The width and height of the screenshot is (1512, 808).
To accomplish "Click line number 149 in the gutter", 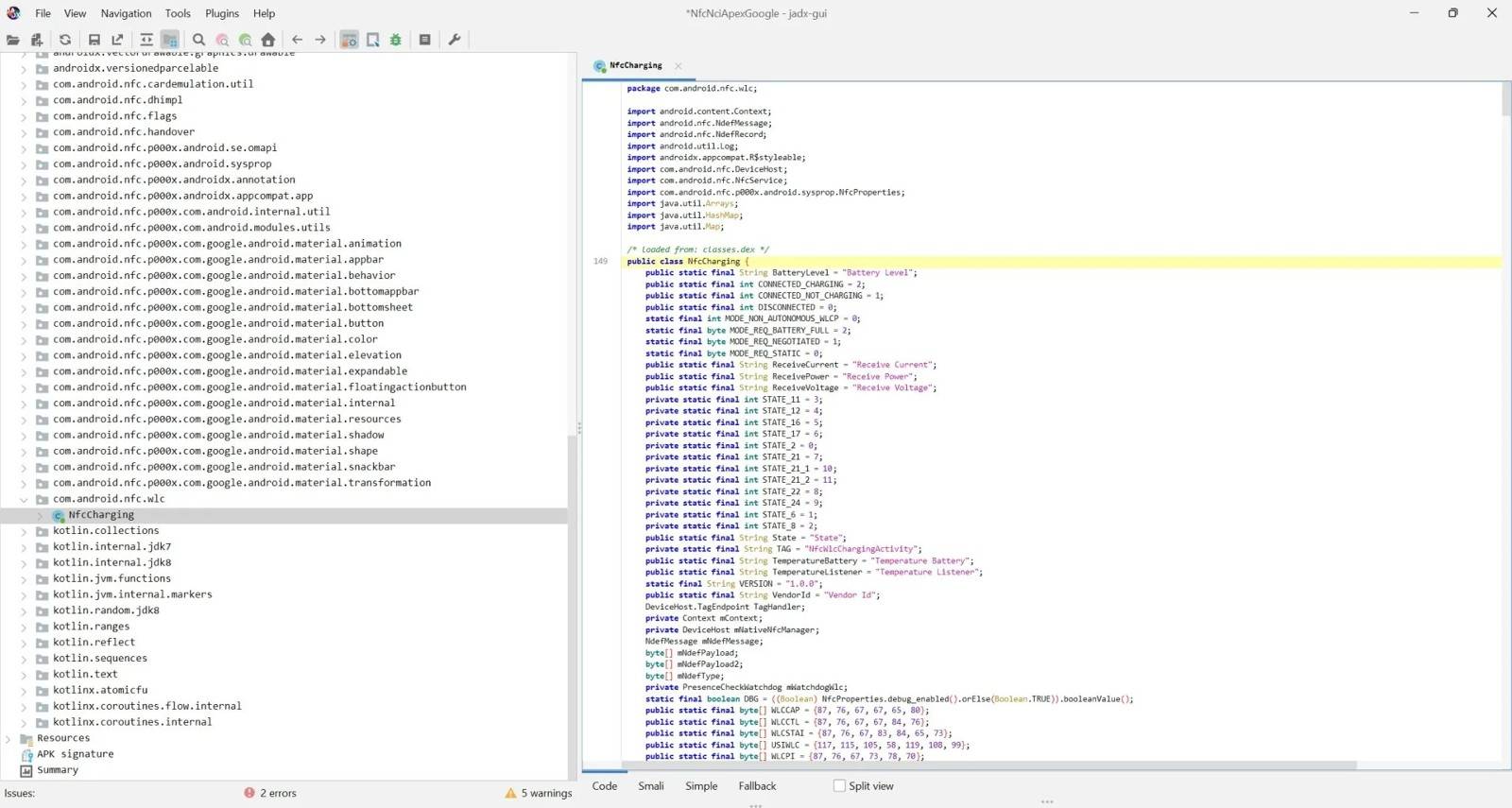I will (600, 261).
